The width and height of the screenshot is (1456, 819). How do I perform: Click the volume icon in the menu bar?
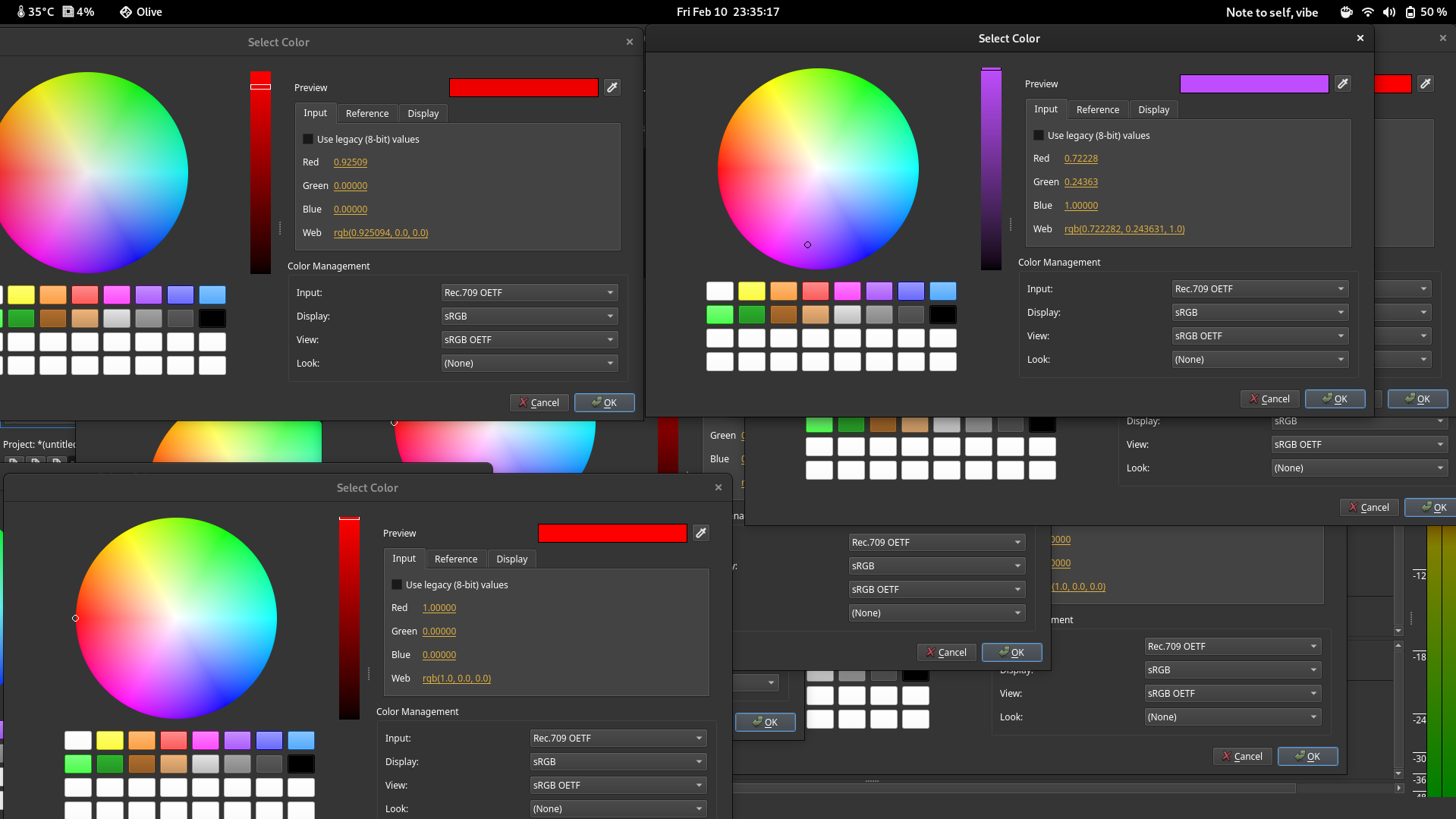click(x=1388, y=11)
